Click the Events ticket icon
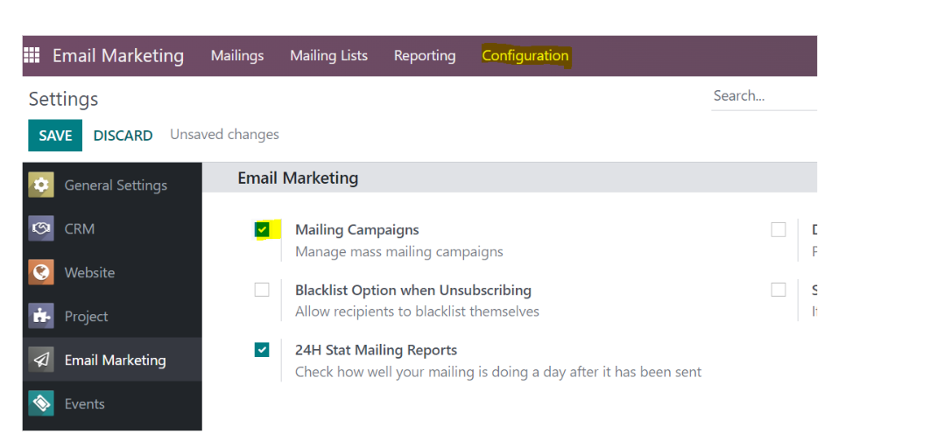This screenshot has height=441, width=930. pos(41,404)
